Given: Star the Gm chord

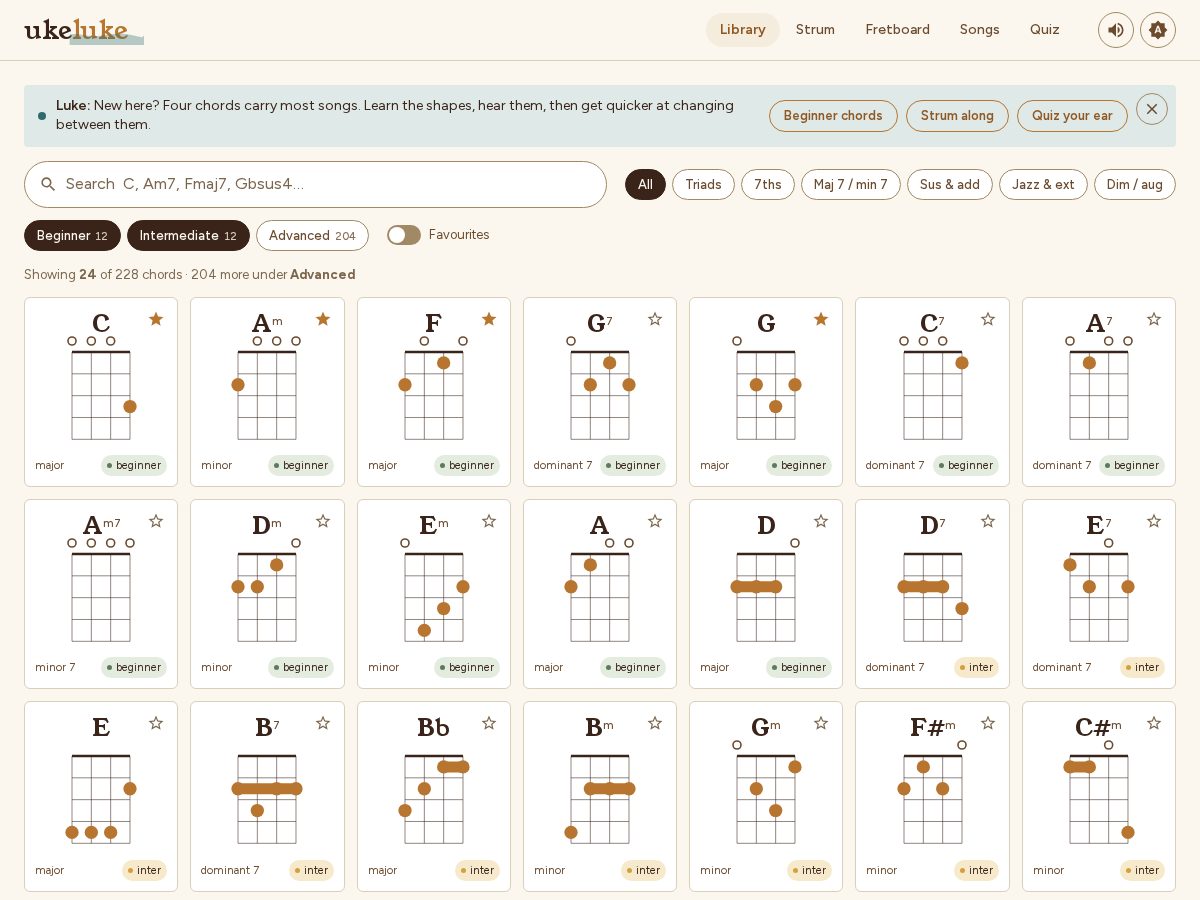Looking at the screenshot, I should [821, 723].
